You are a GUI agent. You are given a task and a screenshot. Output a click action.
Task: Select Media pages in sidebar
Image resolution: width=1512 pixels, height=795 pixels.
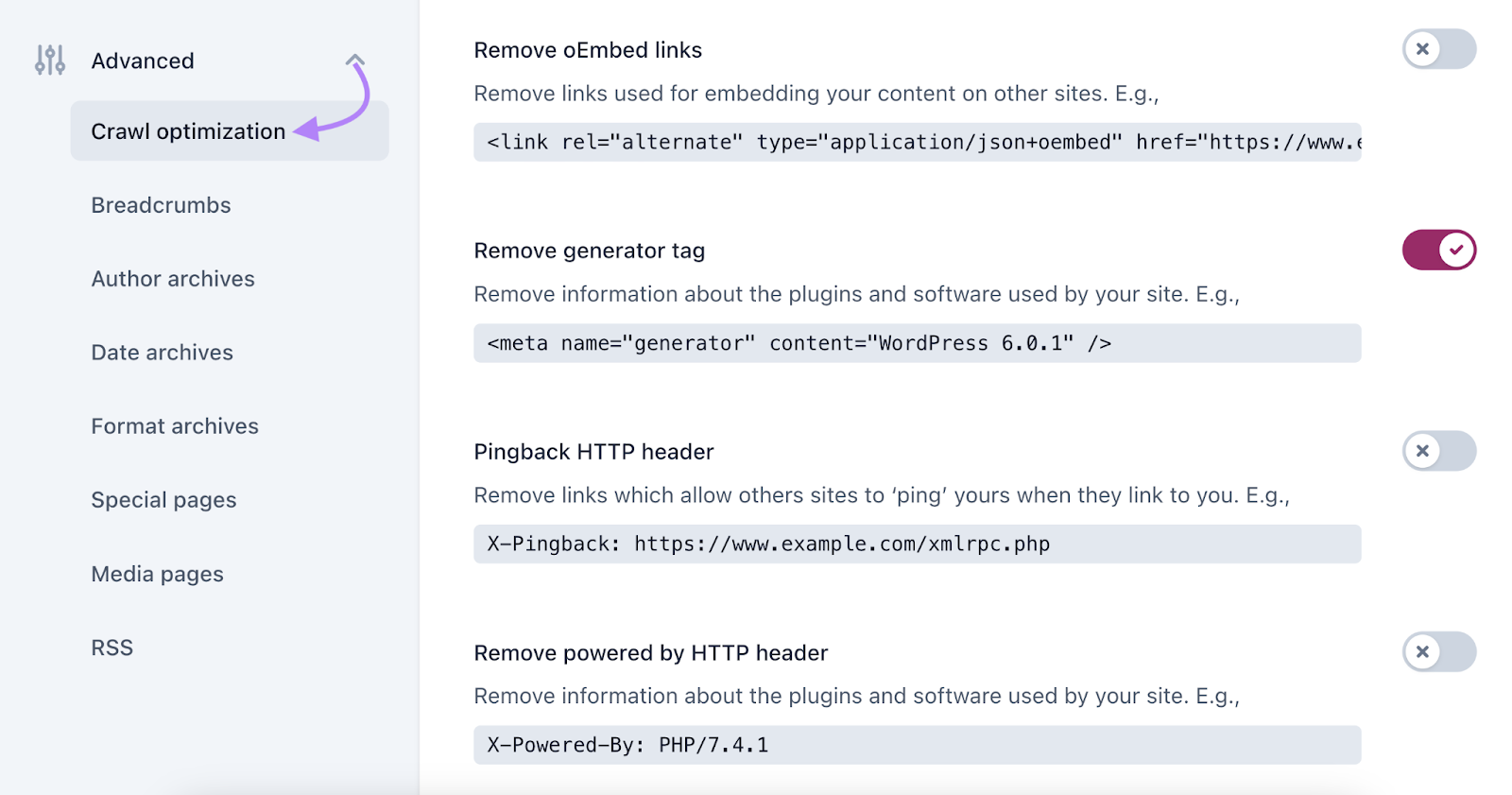157,574
